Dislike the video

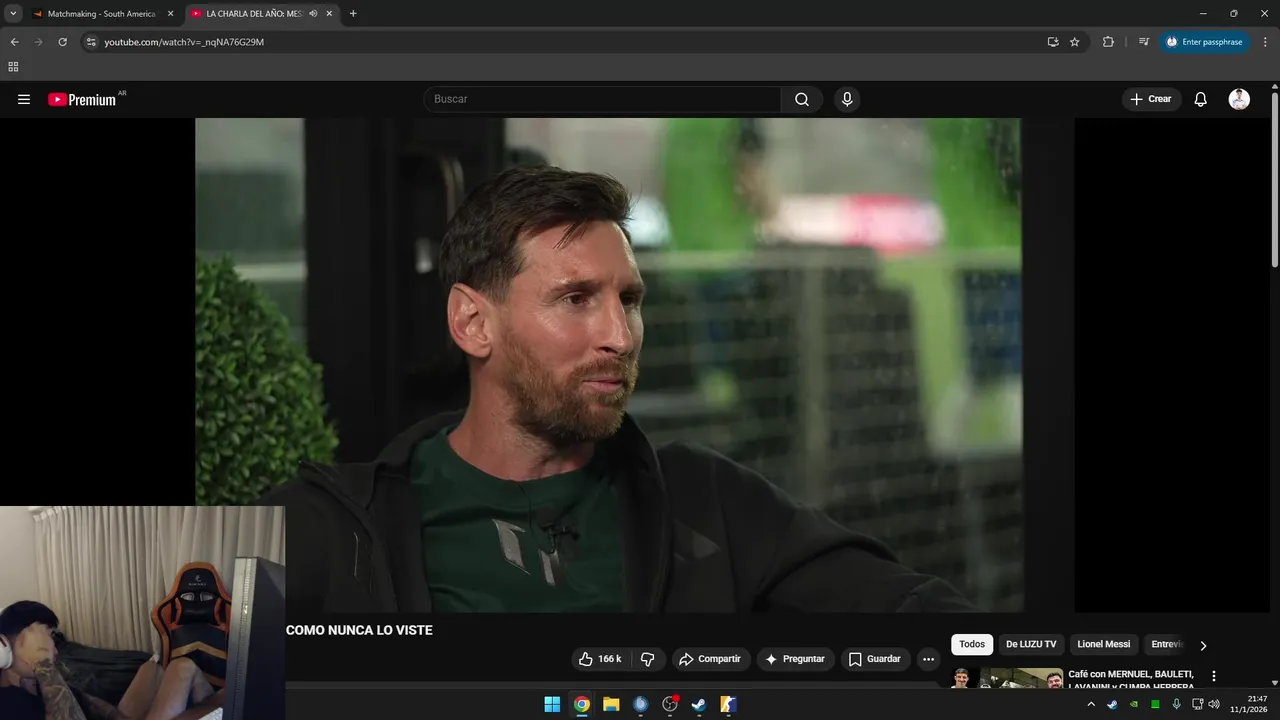[x=647, y=659]
